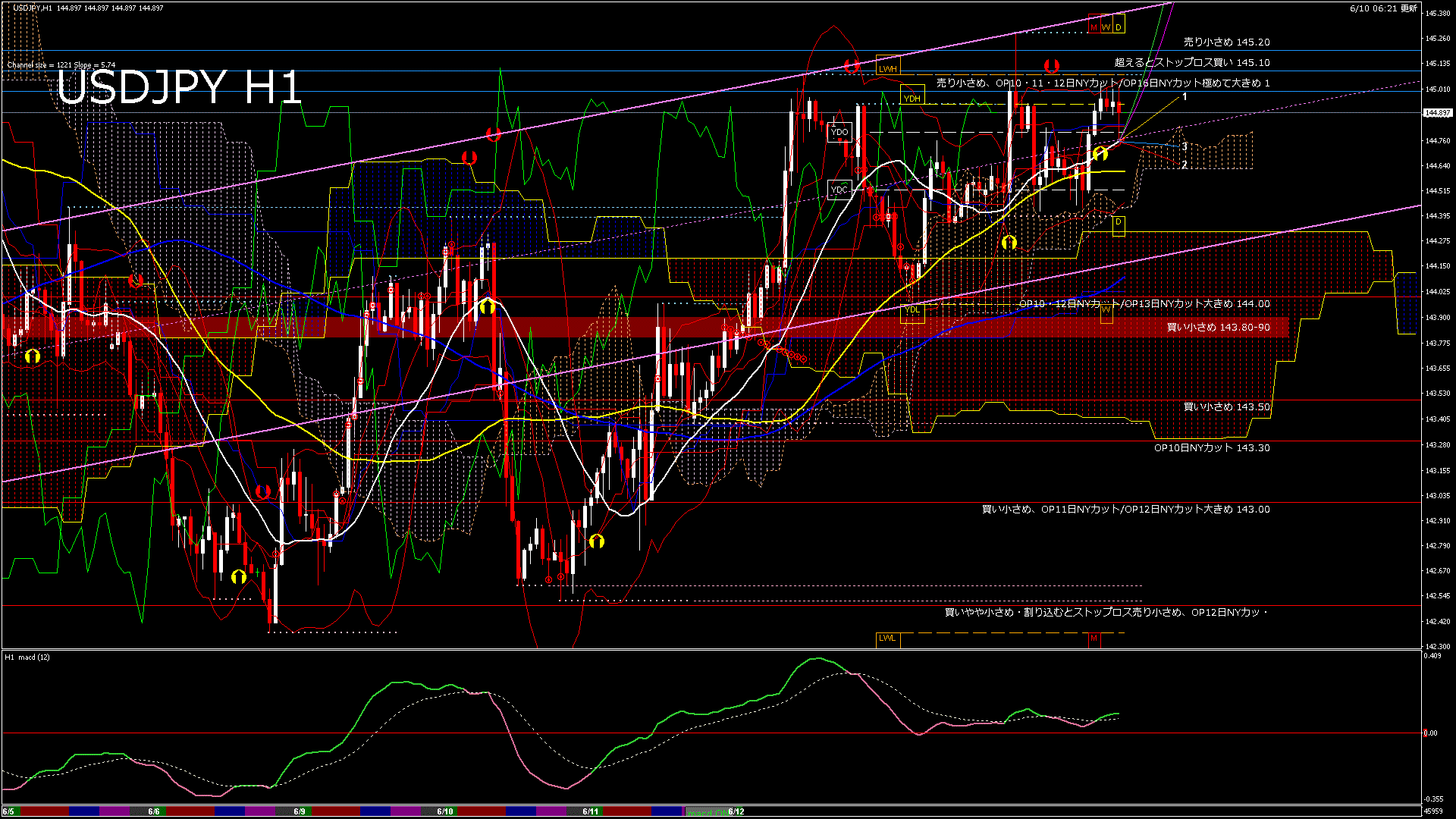Click the YDL yesterday-low label box

point(912,309)
